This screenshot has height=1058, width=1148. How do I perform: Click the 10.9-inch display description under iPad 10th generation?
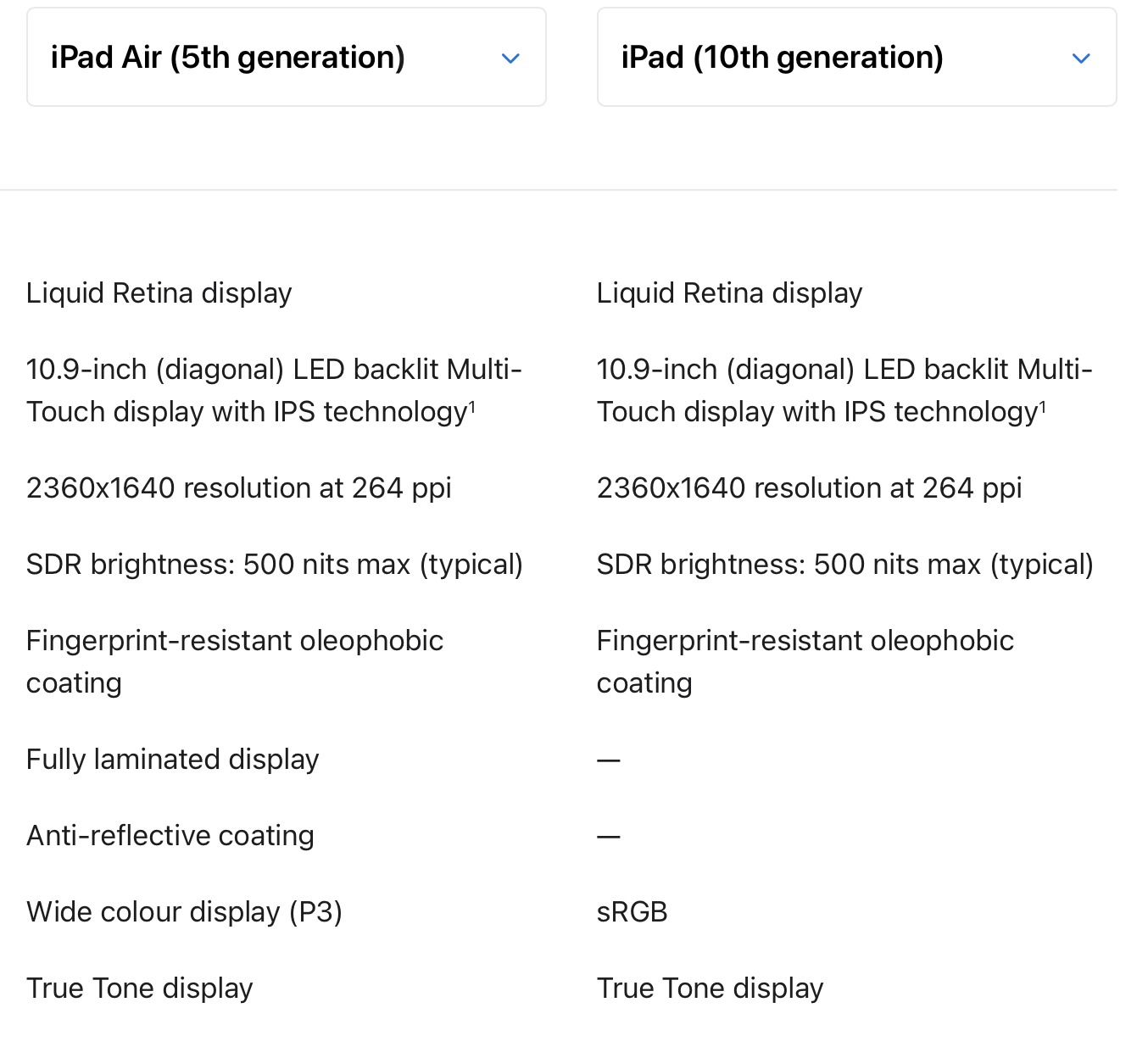click(x=844, y=391)
